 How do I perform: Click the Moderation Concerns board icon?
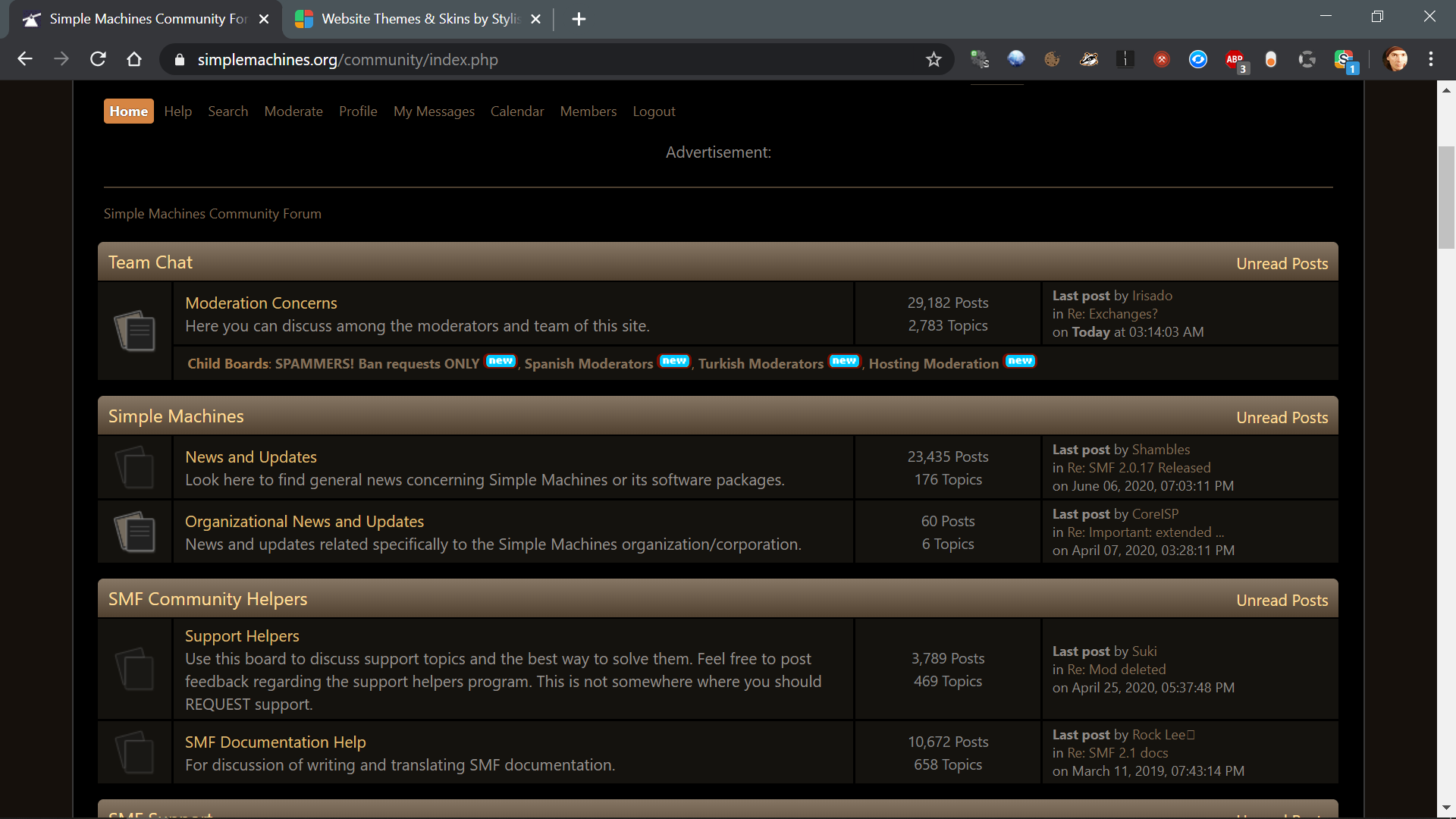tap(135, 331)
